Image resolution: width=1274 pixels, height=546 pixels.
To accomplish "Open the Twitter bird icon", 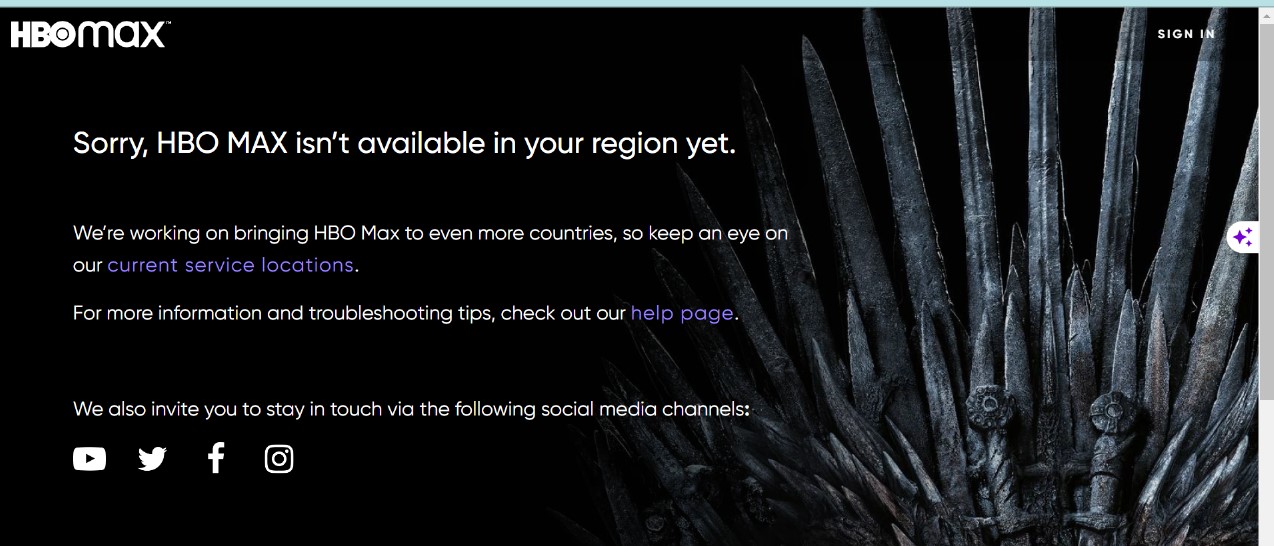I will click(152, 459).
